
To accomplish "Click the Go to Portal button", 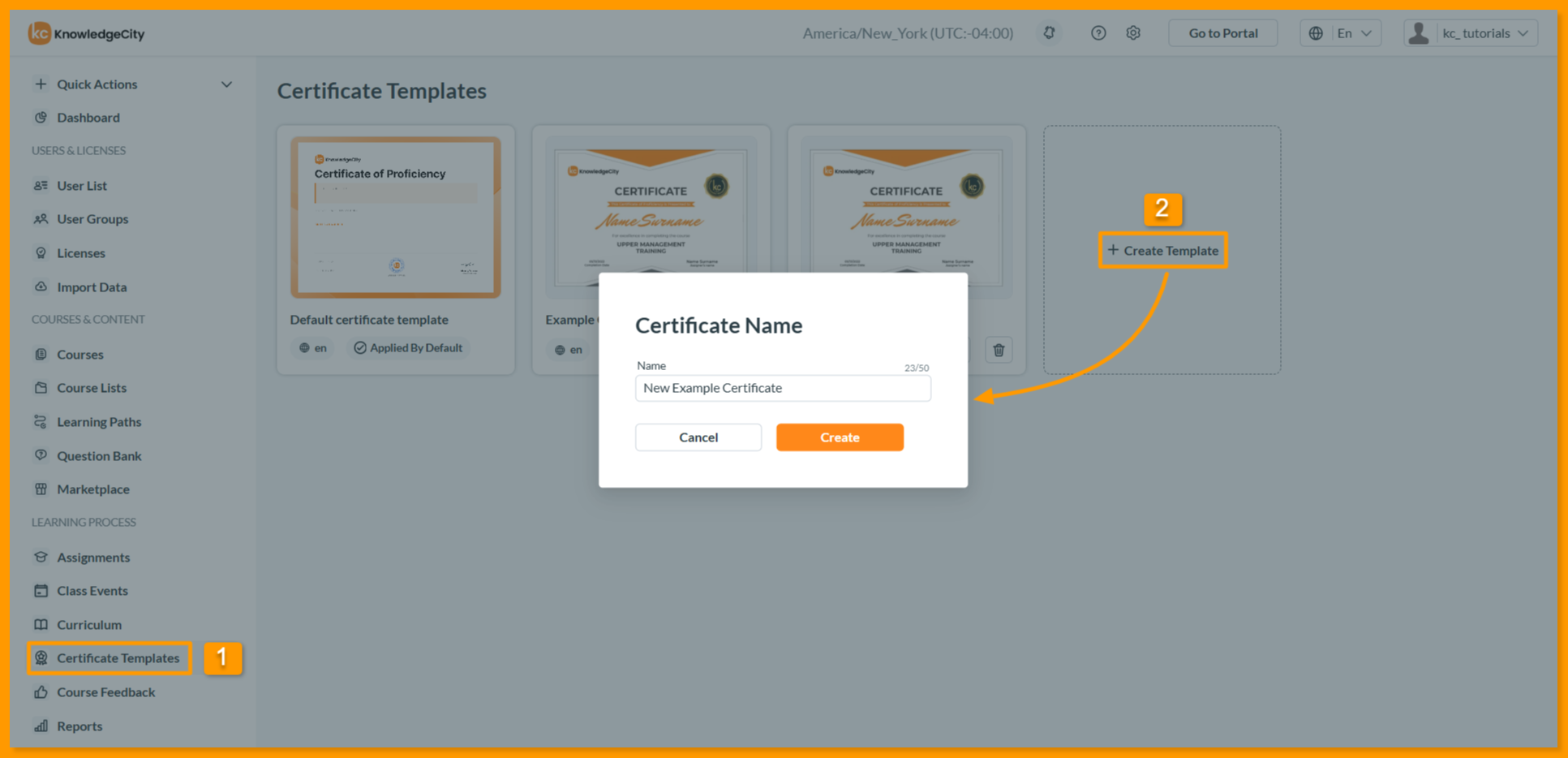I will pos(1222,33).
